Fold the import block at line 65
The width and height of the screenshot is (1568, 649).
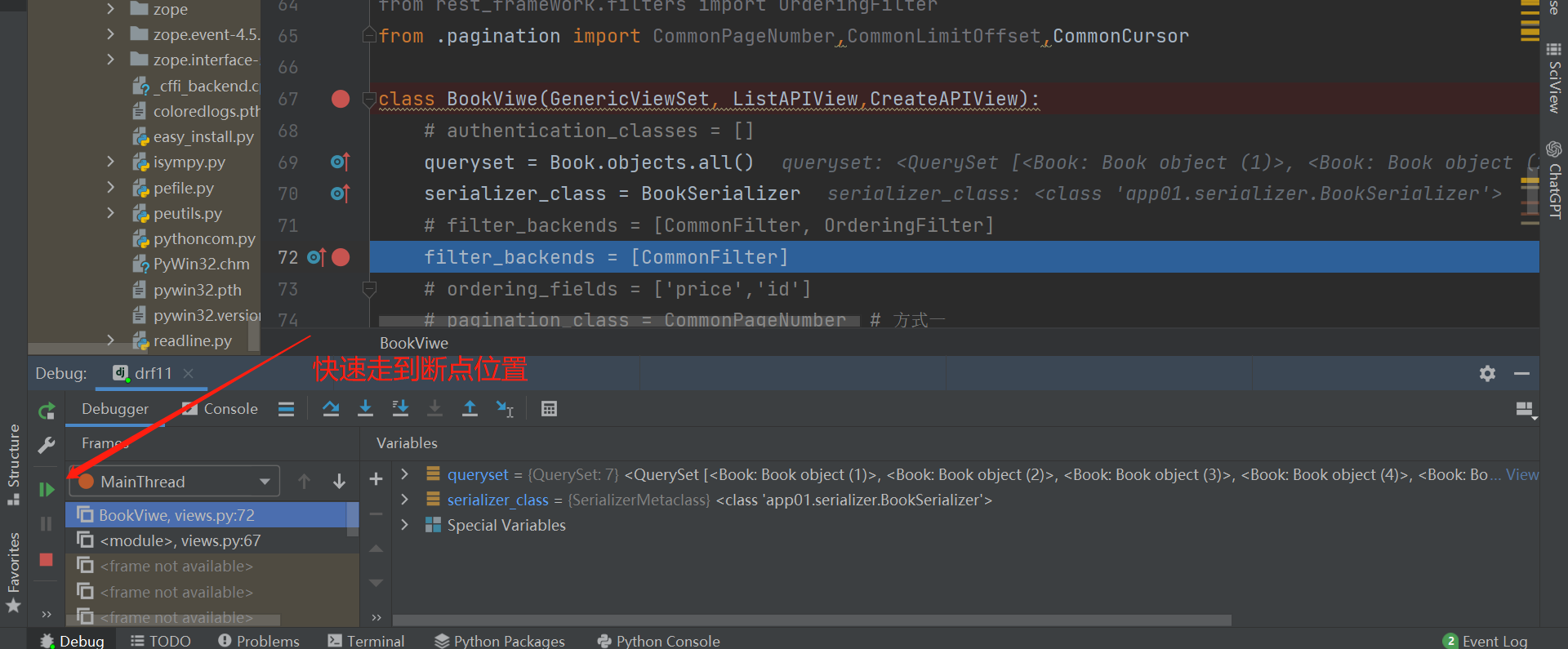[x=369, y=36]
